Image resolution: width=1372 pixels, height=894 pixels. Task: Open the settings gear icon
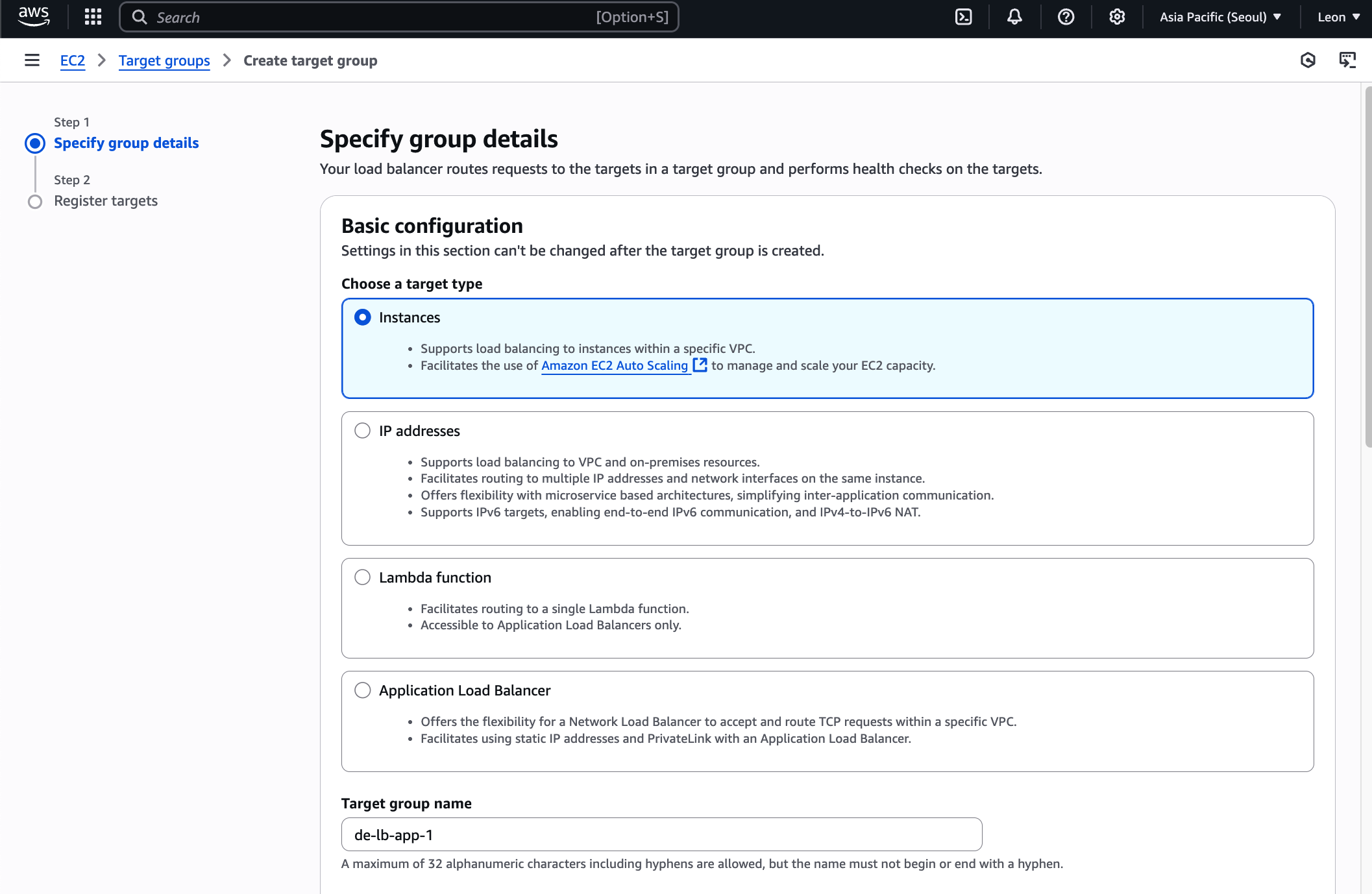point(1117,17)
